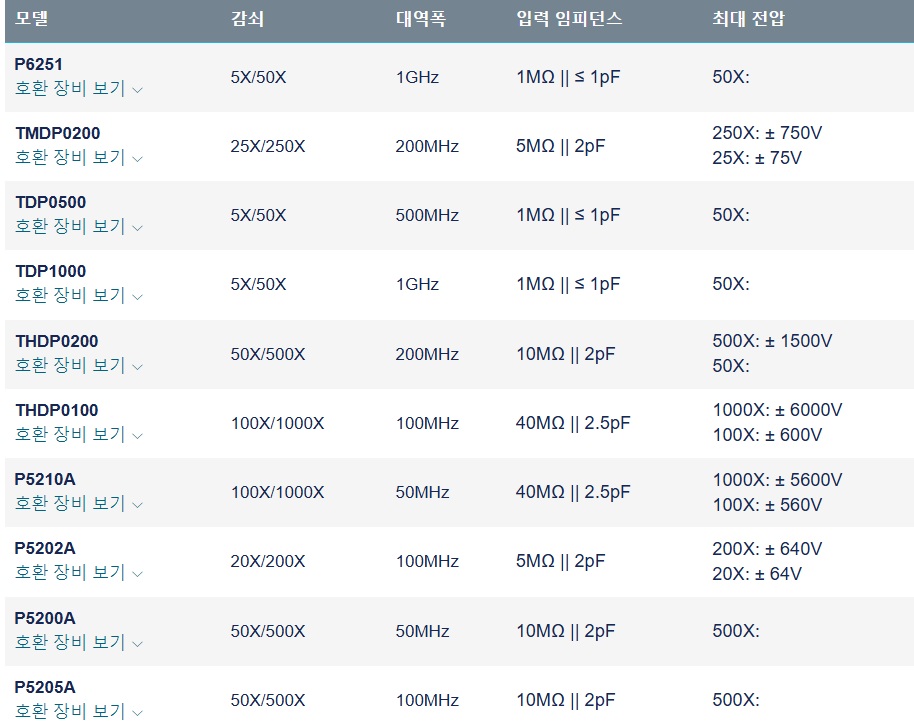This screenshot has height=724, width=914.
Task: Click 5MΩ || 2pF impedance for P5202A
Action: point(560,561)
